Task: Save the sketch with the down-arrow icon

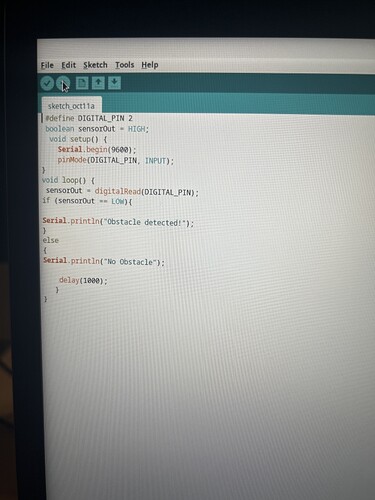Action: click(x=114, y=83)
